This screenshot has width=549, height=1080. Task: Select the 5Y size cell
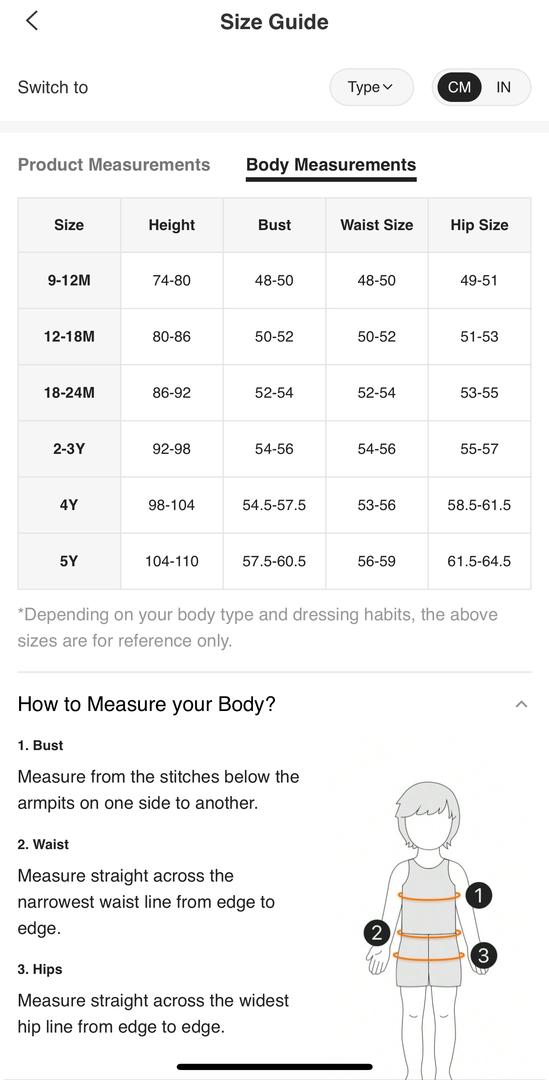[x=69, y=561]
